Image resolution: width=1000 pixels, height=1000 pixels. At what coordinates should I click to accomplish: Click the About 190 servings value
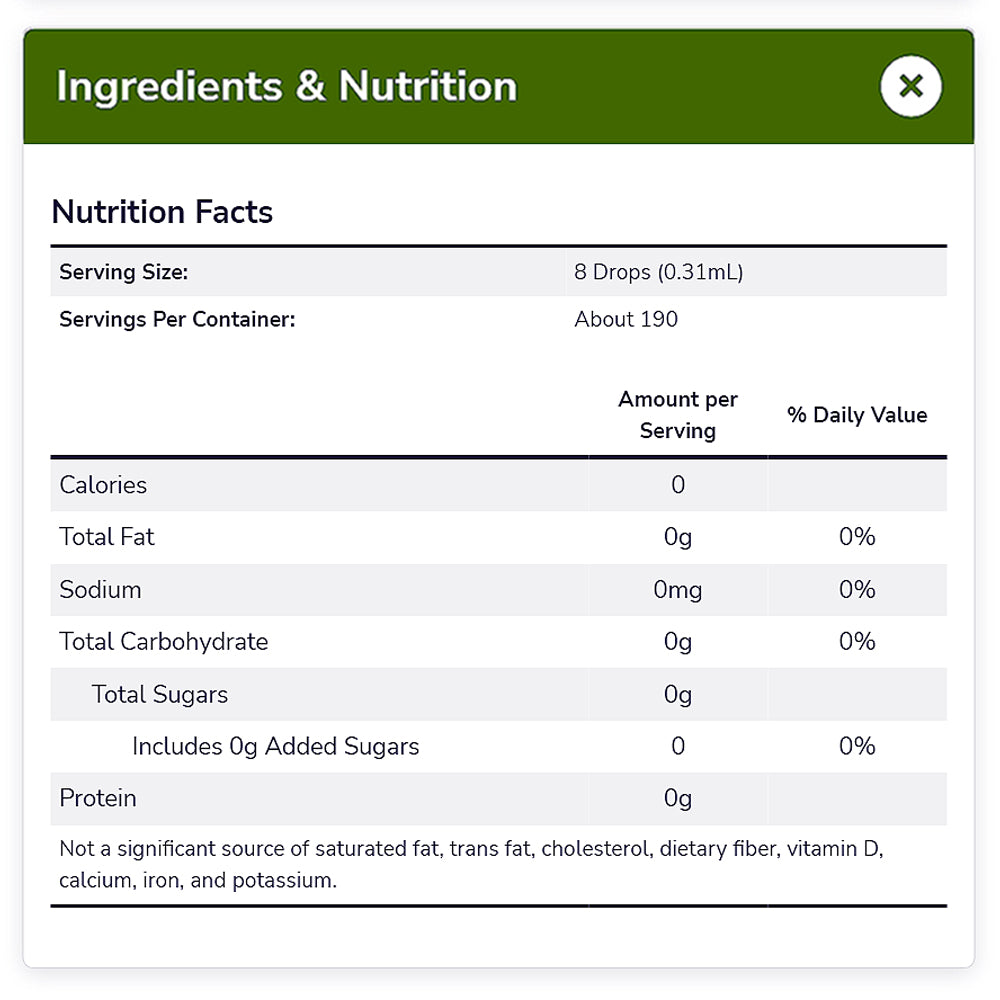626,320
